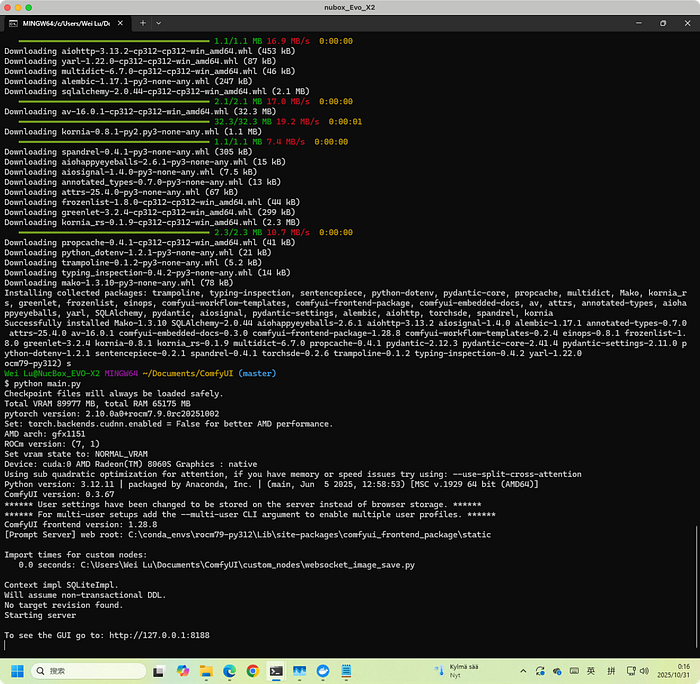Open Microsoft Edge from the taskbar

[x=227, y=671]
